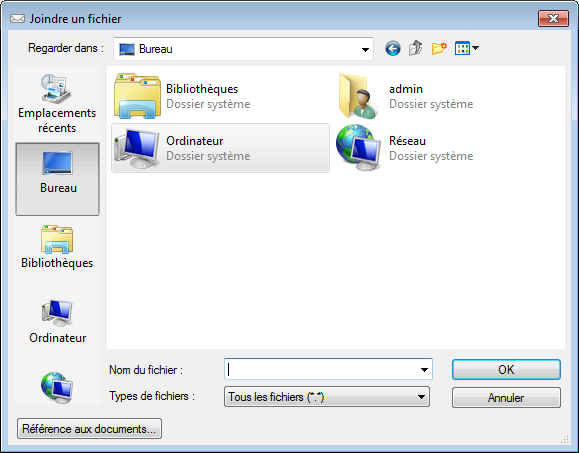The image size is (579, 453).
Task: Expand the Regarder dans location dropdown
Action: pos(365,49)
